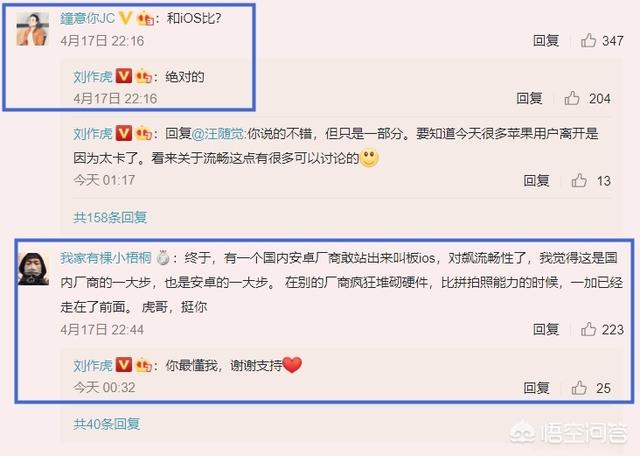
Task: Reply to the 今天 01:17 comment
Action: (536, 180)
